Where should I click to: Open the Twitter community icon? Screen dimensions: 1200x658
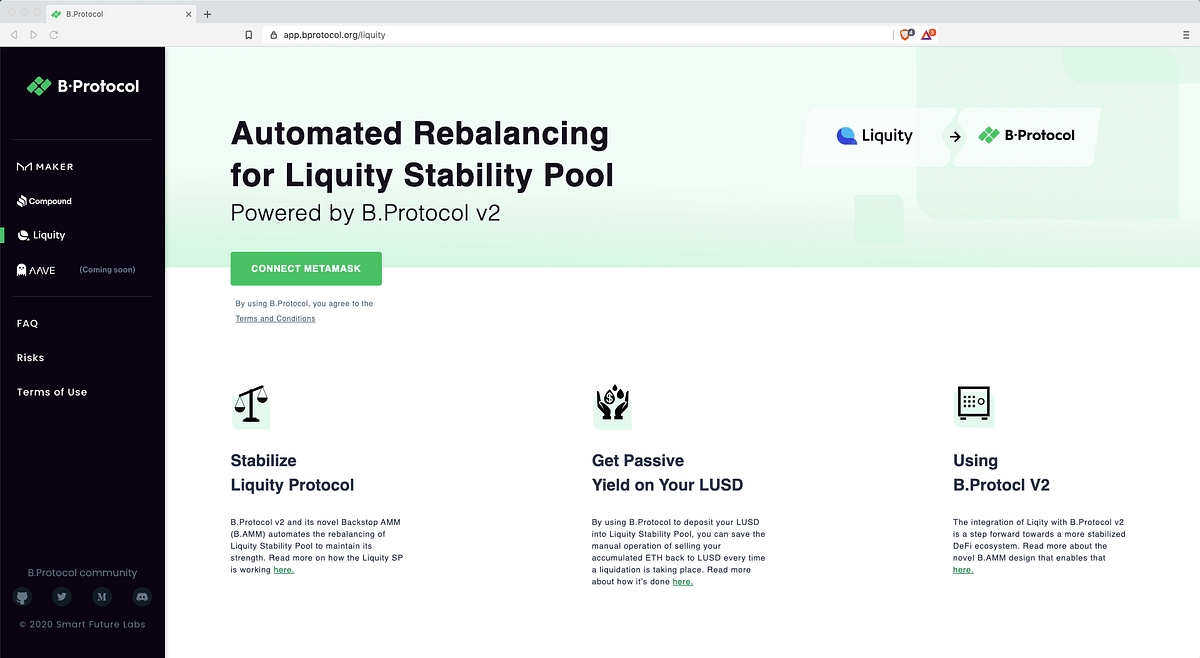[62, 597]
